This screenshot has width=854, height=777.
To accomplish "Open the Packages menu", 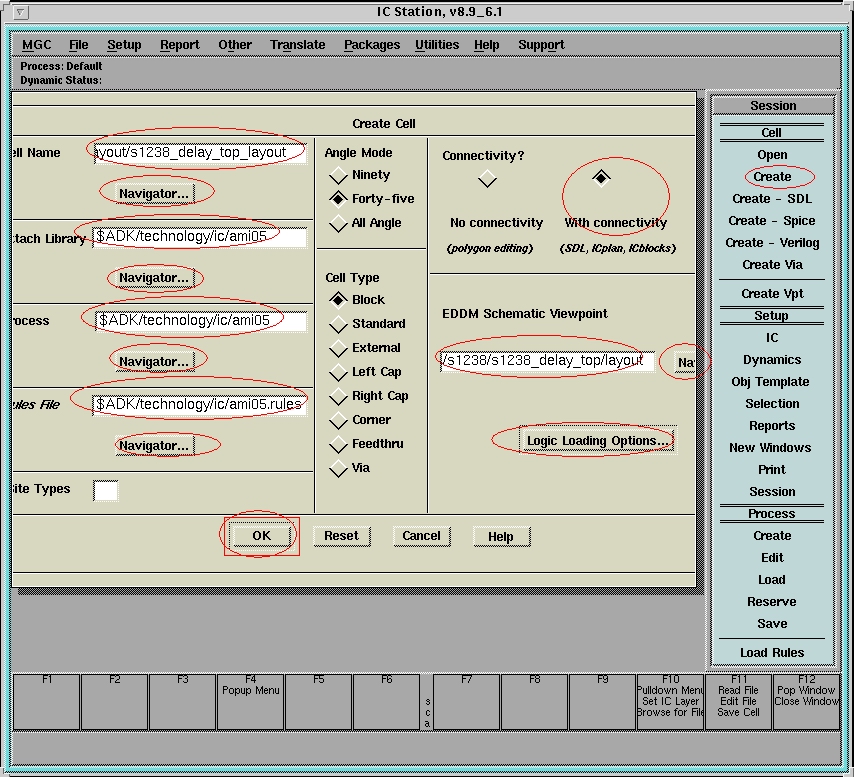I will [x=371, y=45].
